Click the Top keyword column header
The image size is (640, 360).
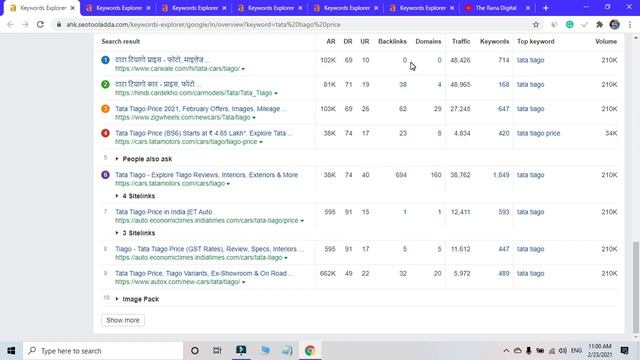pyautogui.click(x=536, y=41)
